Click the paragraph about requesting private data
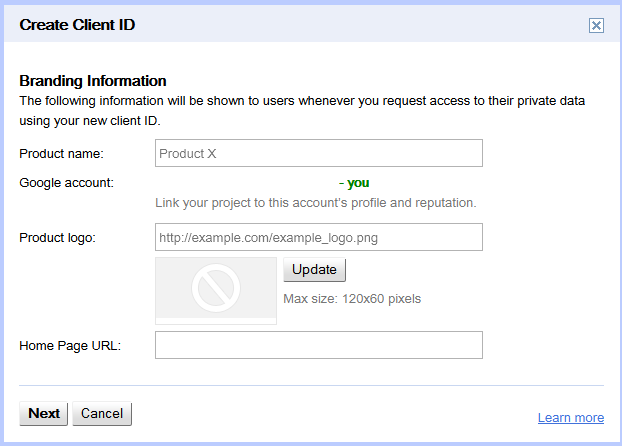This screenshot has height=446, width=622. 302,111
